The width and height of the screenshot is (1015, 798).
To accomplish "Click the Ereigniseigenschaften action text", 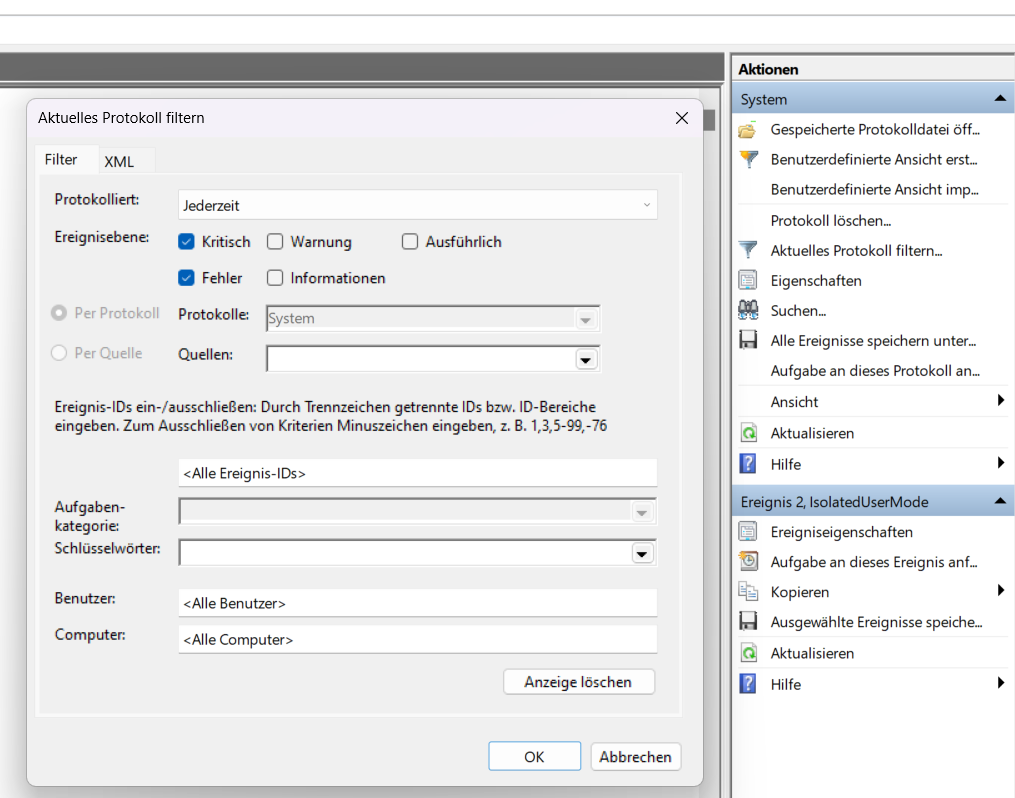I will pos(842,532).
